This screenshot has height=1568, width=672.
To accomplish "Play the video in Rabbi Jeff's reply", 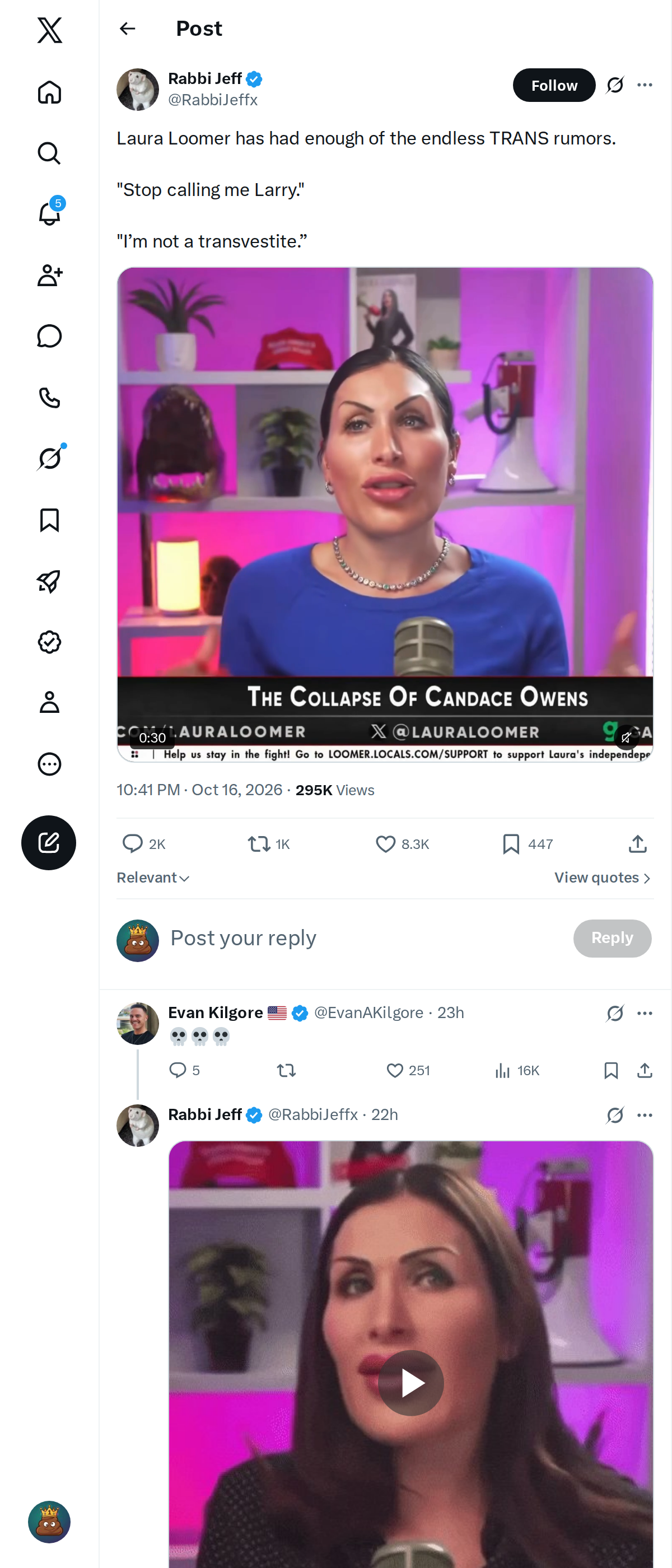I will (x=411, y=1383).
